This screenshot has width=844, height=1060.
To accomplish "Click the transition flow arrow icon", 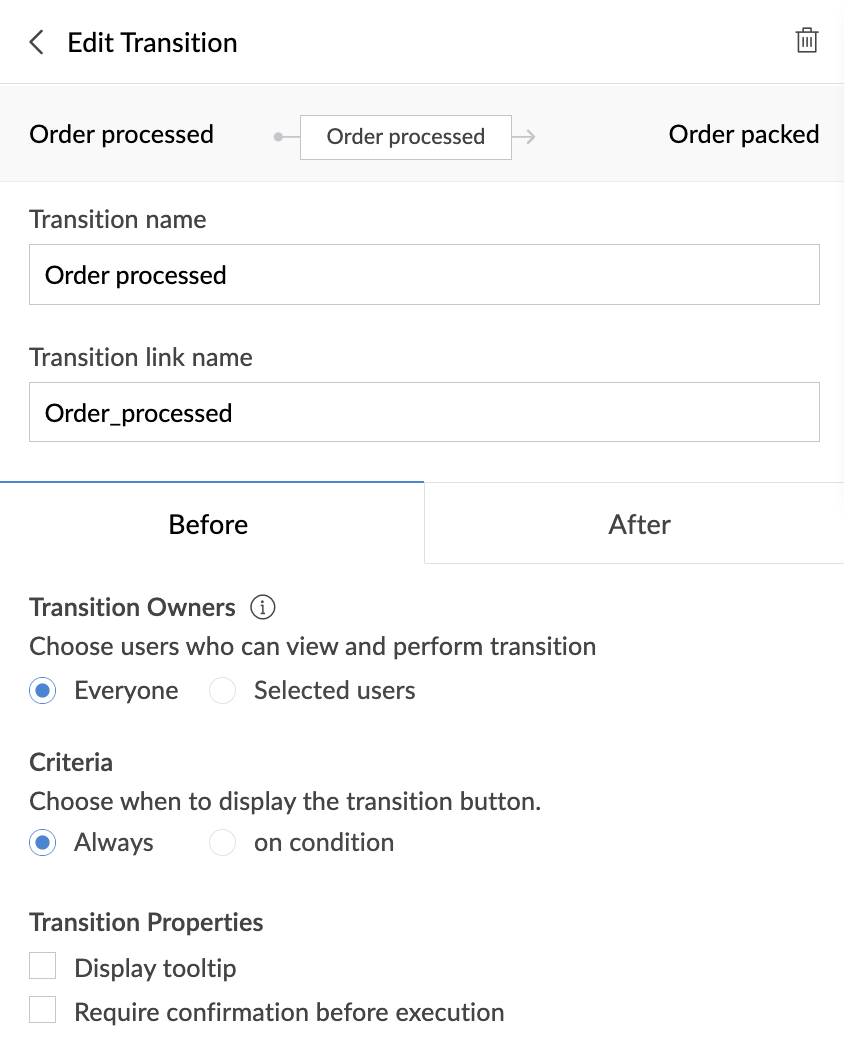I will pos(525,137).
